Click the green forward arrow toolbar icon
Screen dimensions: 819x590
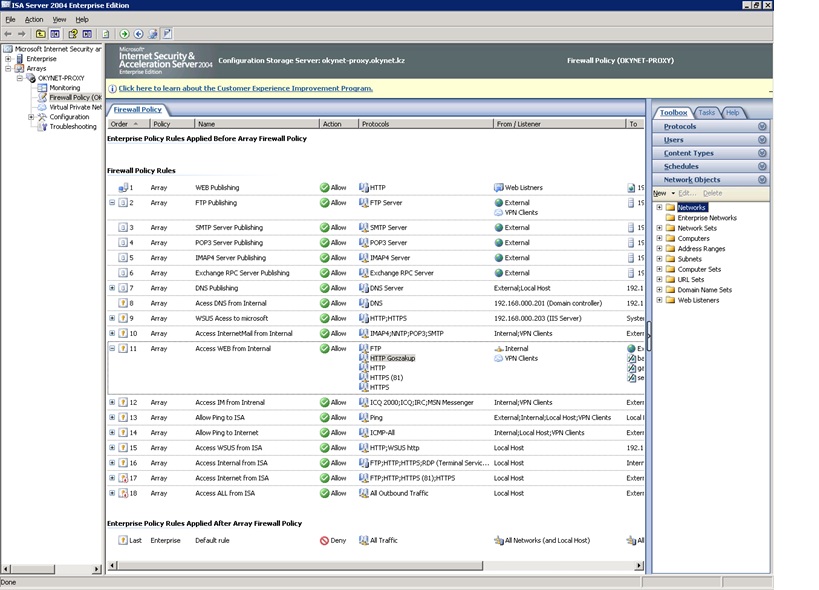click(124, 34)
